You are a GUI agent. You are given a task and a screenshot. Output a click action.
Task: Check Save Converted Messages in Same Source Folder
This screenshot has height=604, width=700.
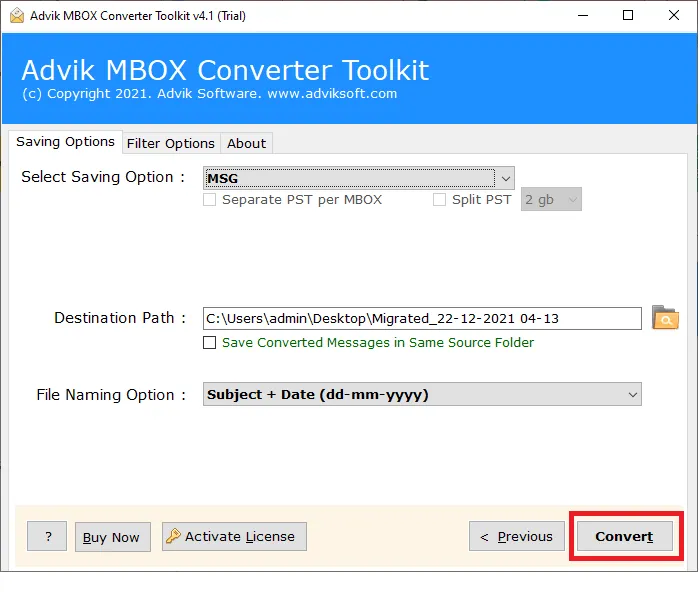(209, 342)
